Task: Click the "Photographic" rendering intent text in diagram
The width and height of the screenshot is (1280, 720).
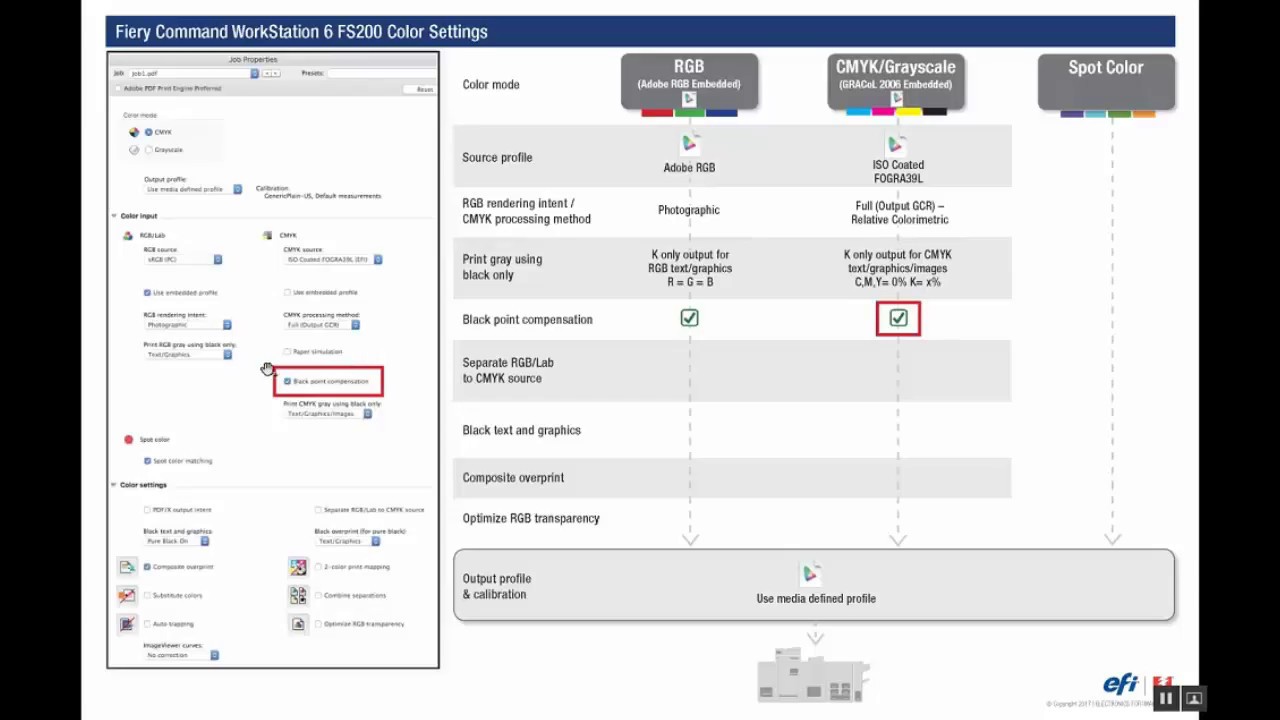Action: tap(689, 210)
